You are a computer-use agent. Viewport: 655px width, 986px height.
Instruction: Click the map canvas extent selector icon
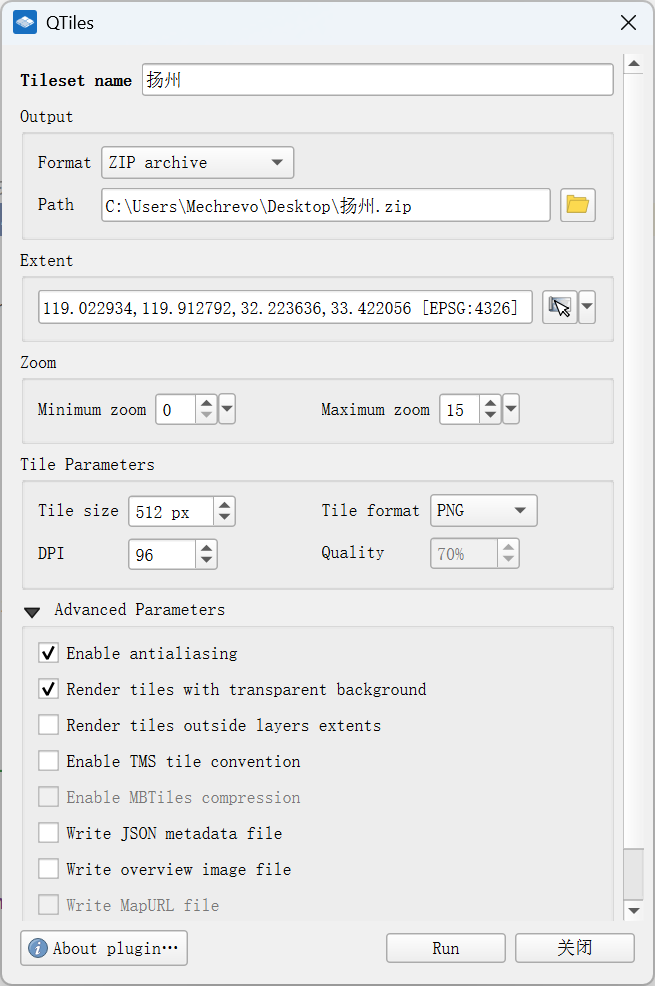click(x=560, y=308)
